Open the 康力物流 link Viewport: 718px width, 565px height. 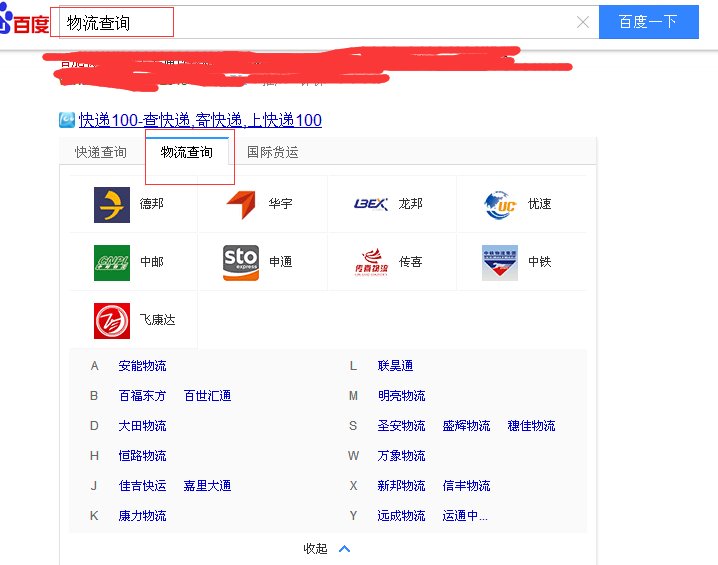pyautogui.click(x=142, y=516)
